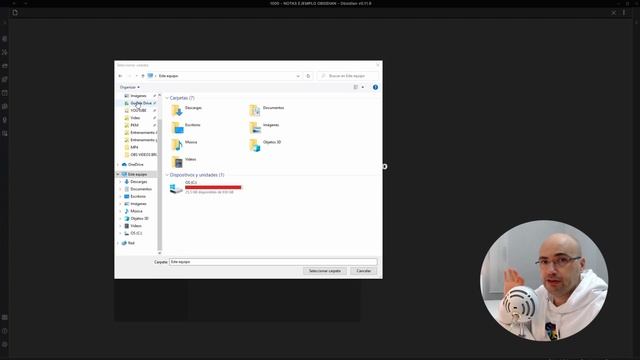The width and height of the screenshot is (640, 360).
Task: Select the Objetos 3D folder icon
Action: pos(255,144)
